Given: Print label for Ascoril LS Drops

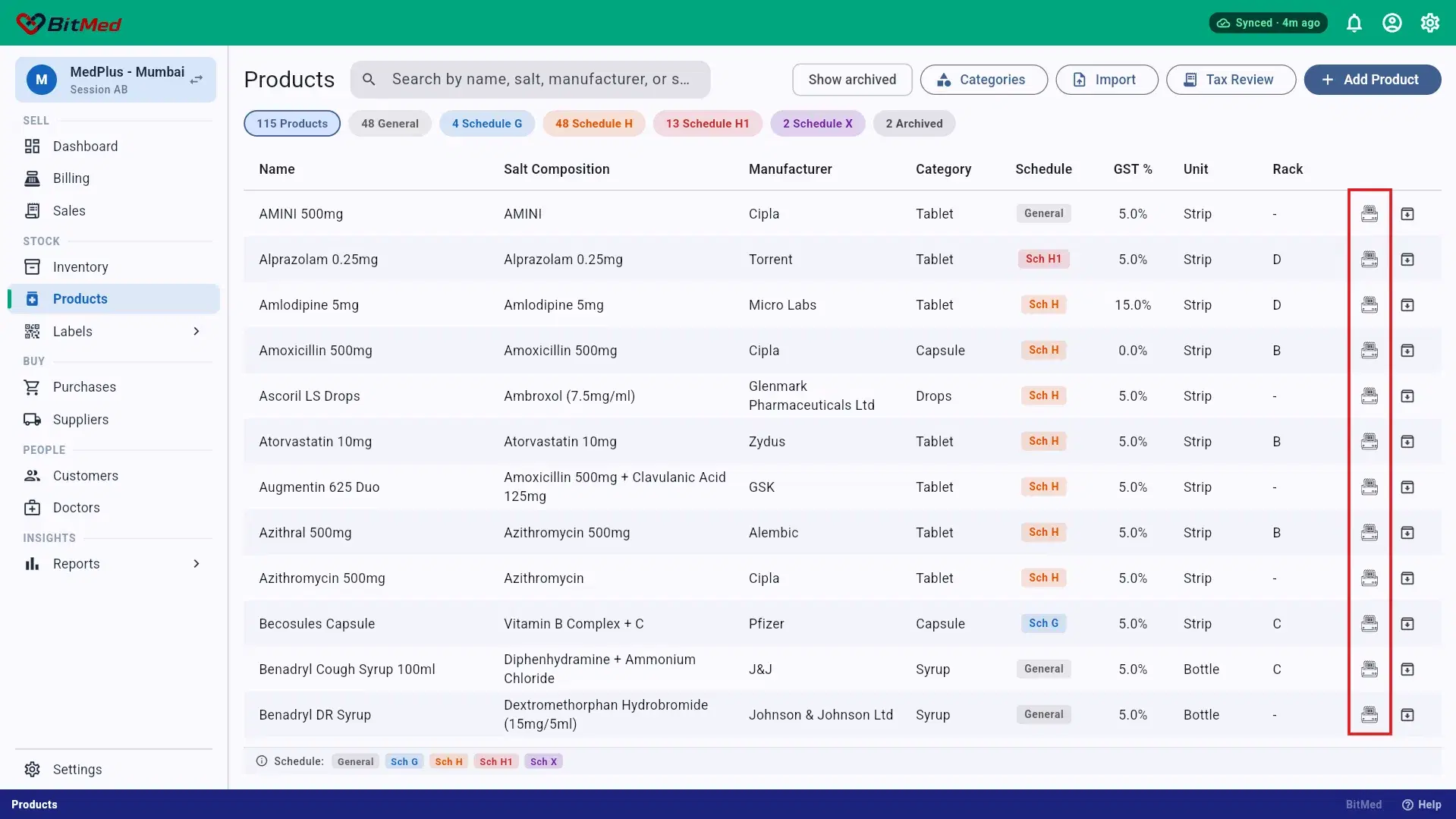Looking at the screenshot, I should tap(1369, 396).
